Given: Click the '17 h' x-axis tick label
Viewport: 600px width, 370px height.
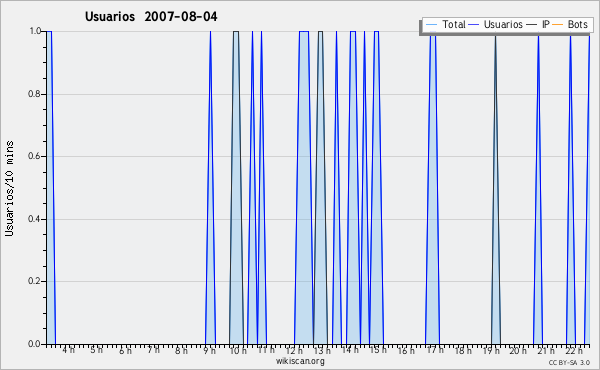Looking at the screenshot, I should pyautogui.click(x=435, y=350).
